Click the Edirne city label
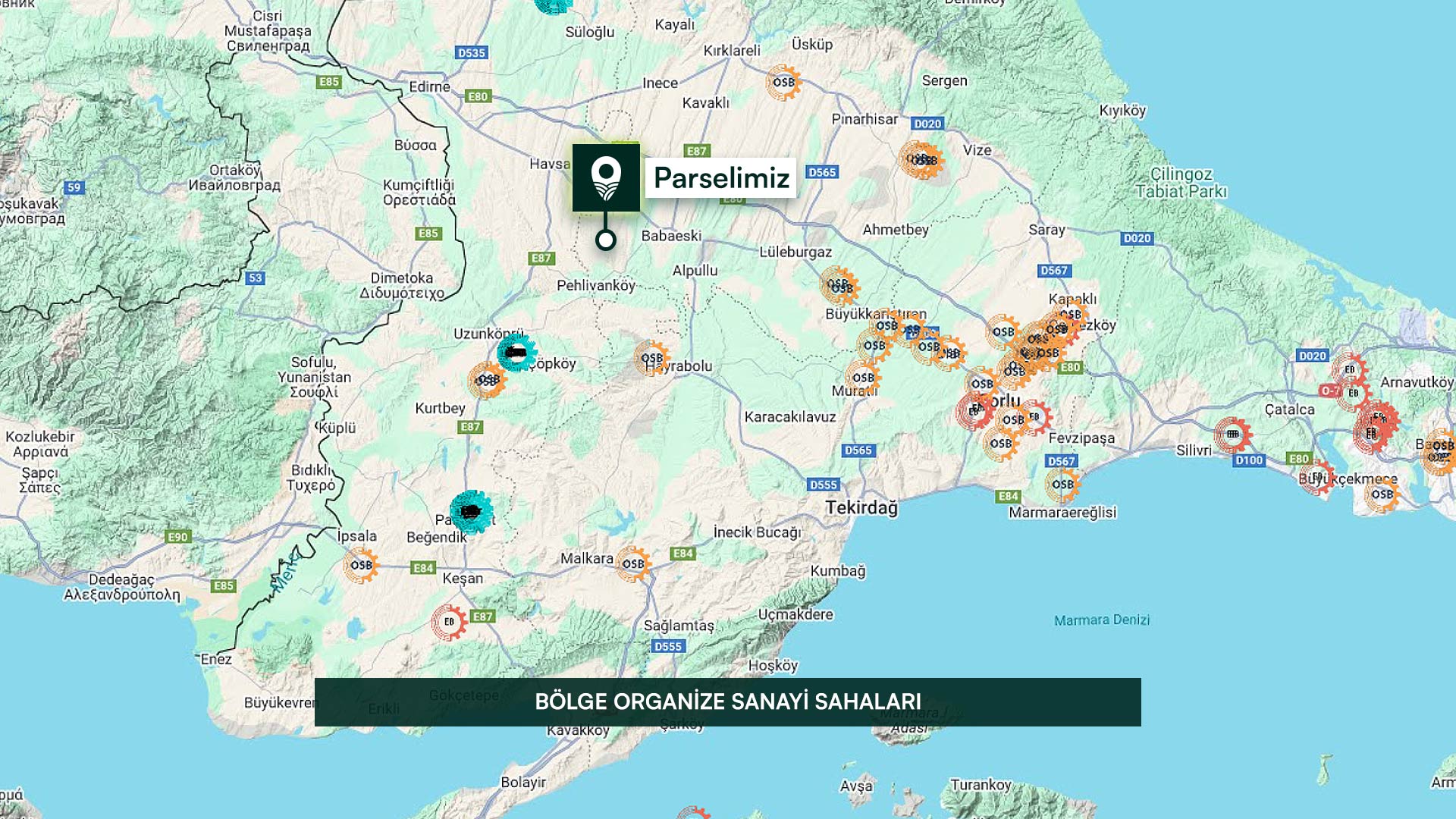1456x819 pixels. [429, 86]
